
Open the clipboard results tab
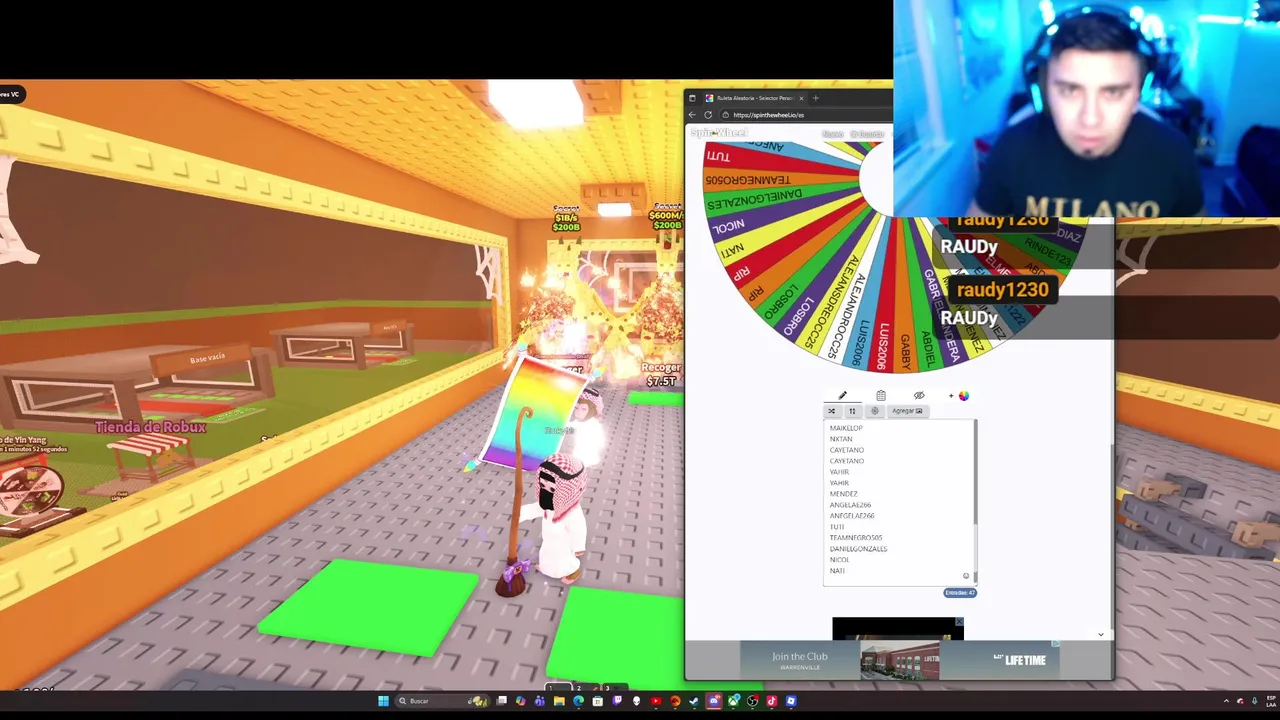(880, 395)
